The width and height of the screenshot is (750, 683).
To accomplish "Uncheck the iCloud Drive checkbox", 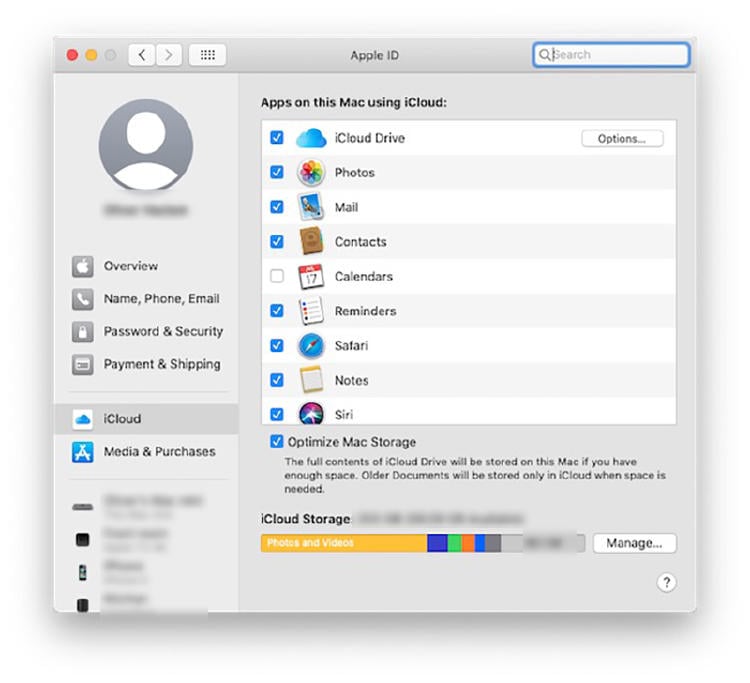I will pos(277,138).
